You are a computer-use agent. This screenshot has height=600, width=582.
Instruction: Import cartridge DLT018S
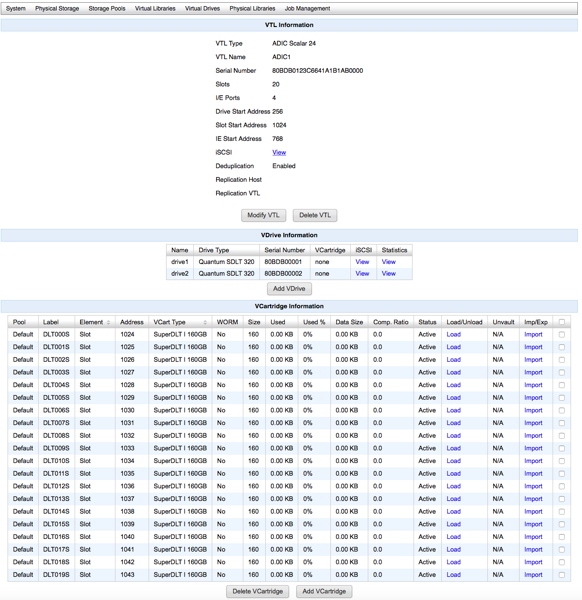[x=533, y=562]
